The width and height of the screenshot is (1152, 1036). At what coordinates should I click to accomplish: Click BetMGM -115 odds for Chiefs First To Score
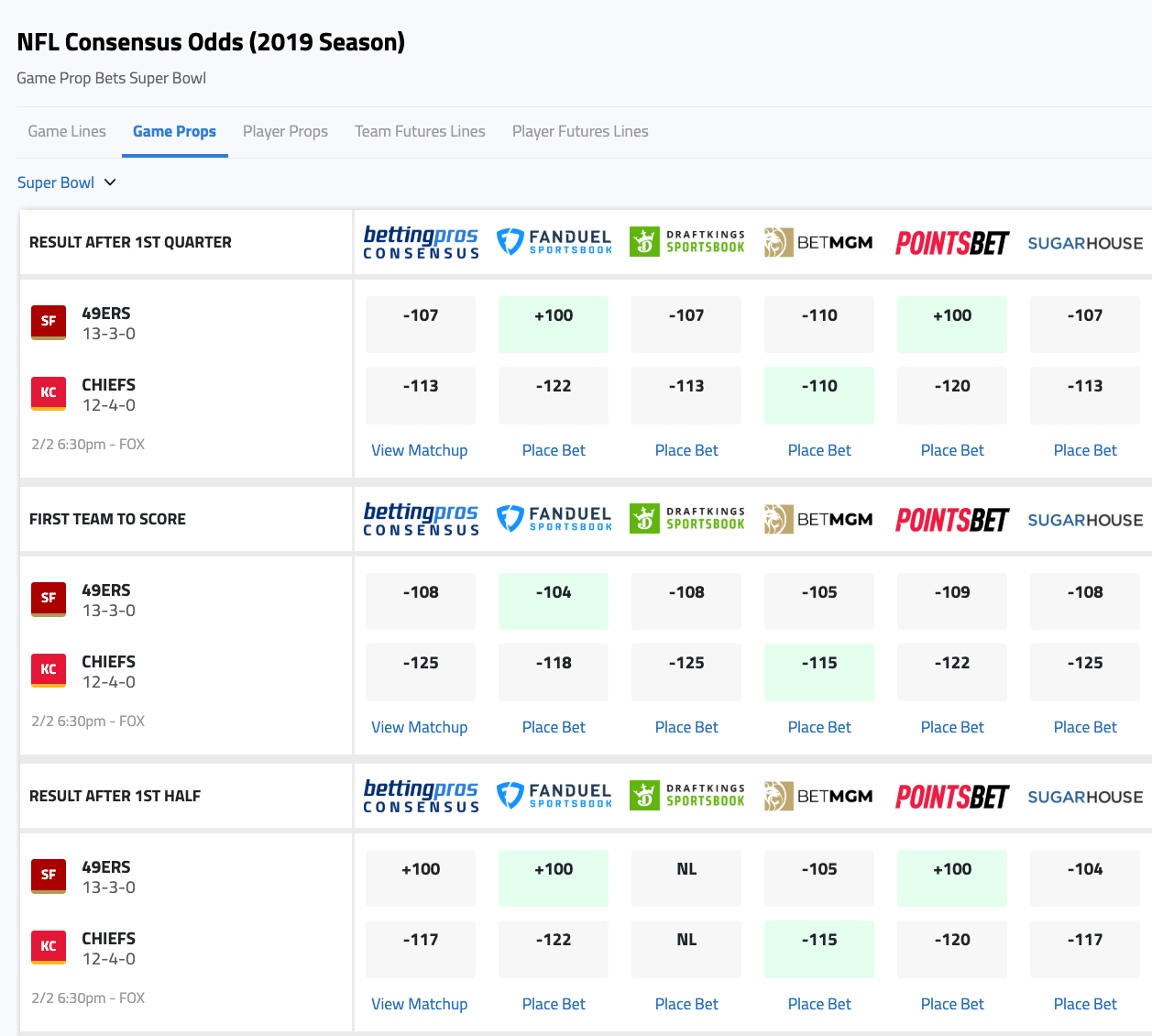819,672
